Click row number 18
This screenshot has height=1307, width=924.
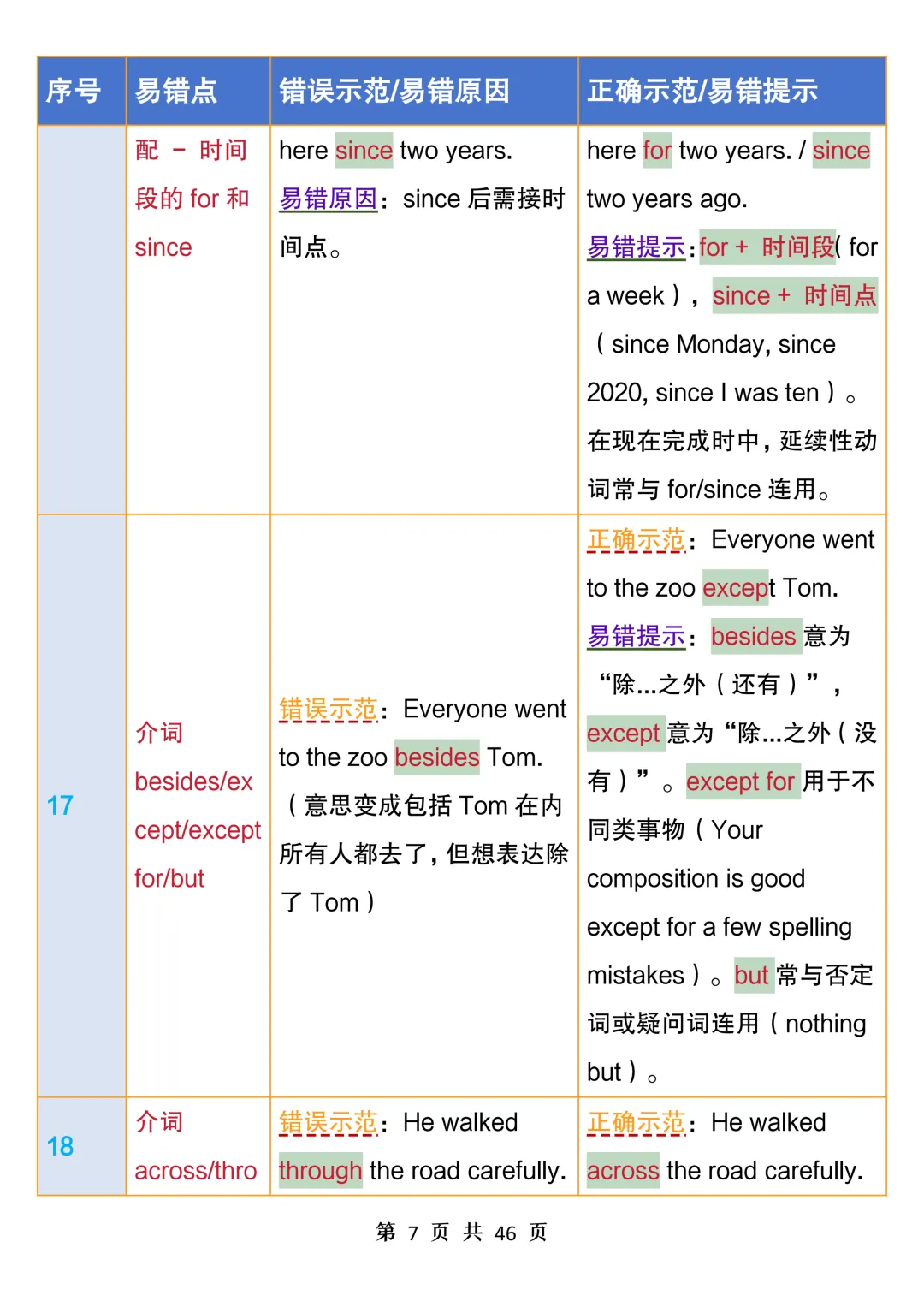click(60, 1146)
